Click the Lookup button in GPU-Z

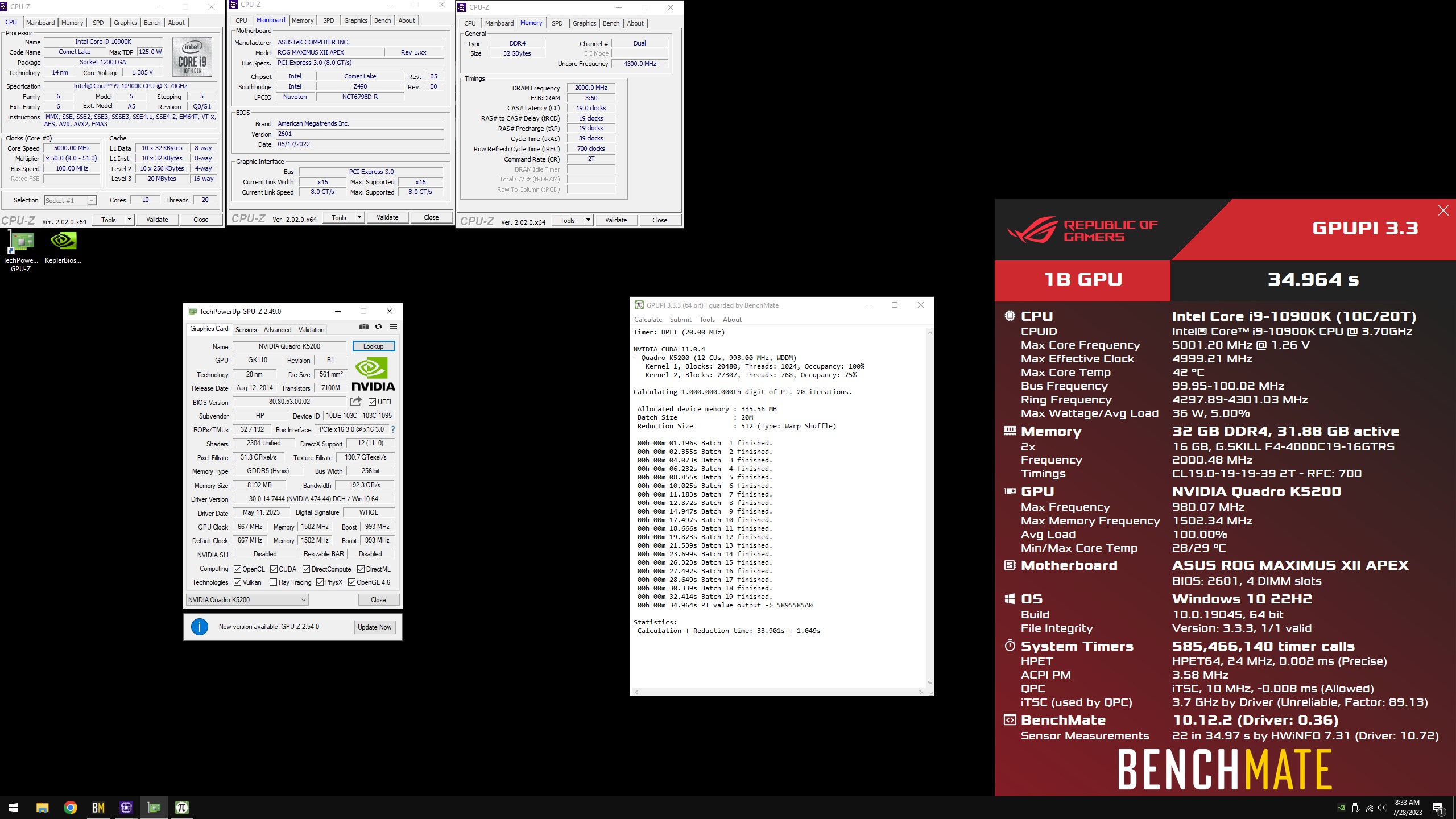pos(373,346)
